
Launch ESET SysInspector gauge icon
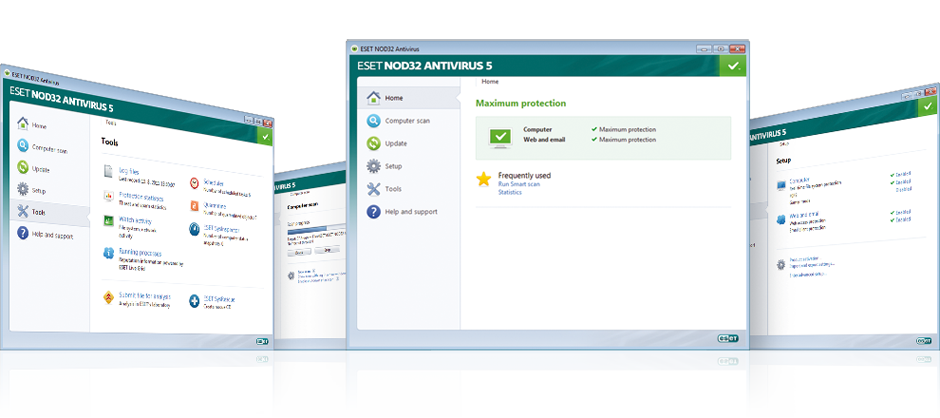click(194, 229)
